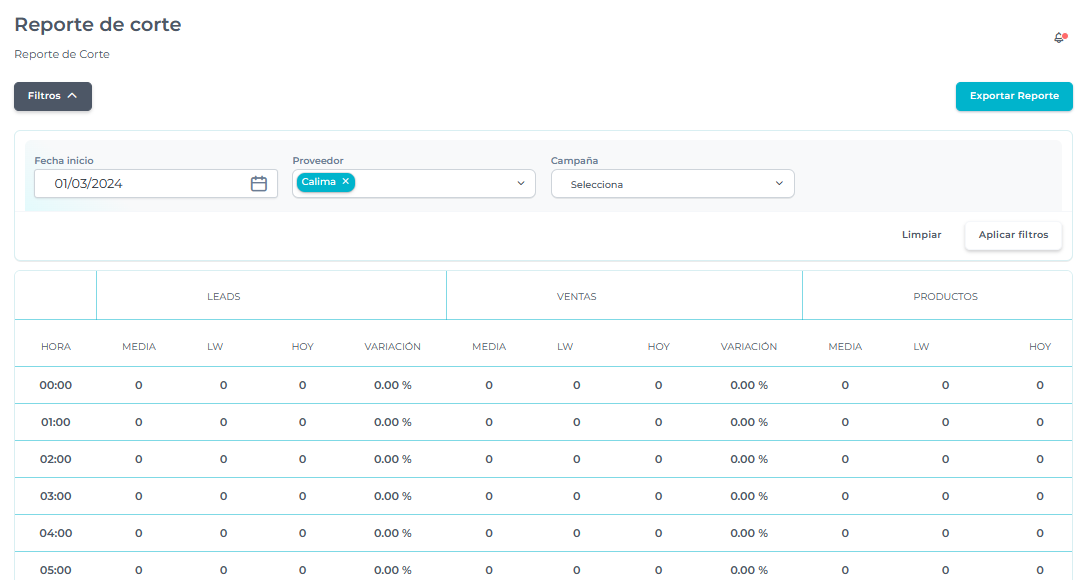Screen dimensions: 1090x580
Task: Click the Leads VARIACIÓN column header
Action: [x=392, y=347]
